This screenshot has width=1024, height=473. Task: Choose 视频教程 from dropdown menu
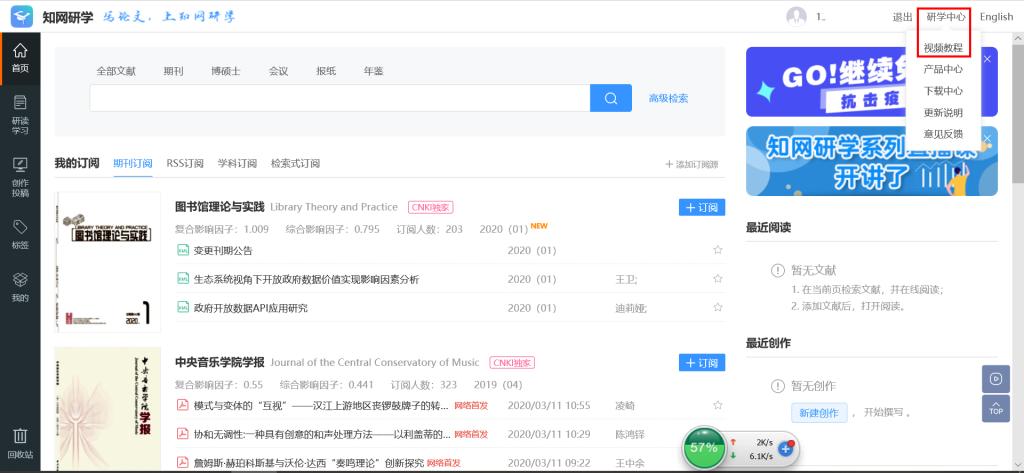[x=943, y=48]
